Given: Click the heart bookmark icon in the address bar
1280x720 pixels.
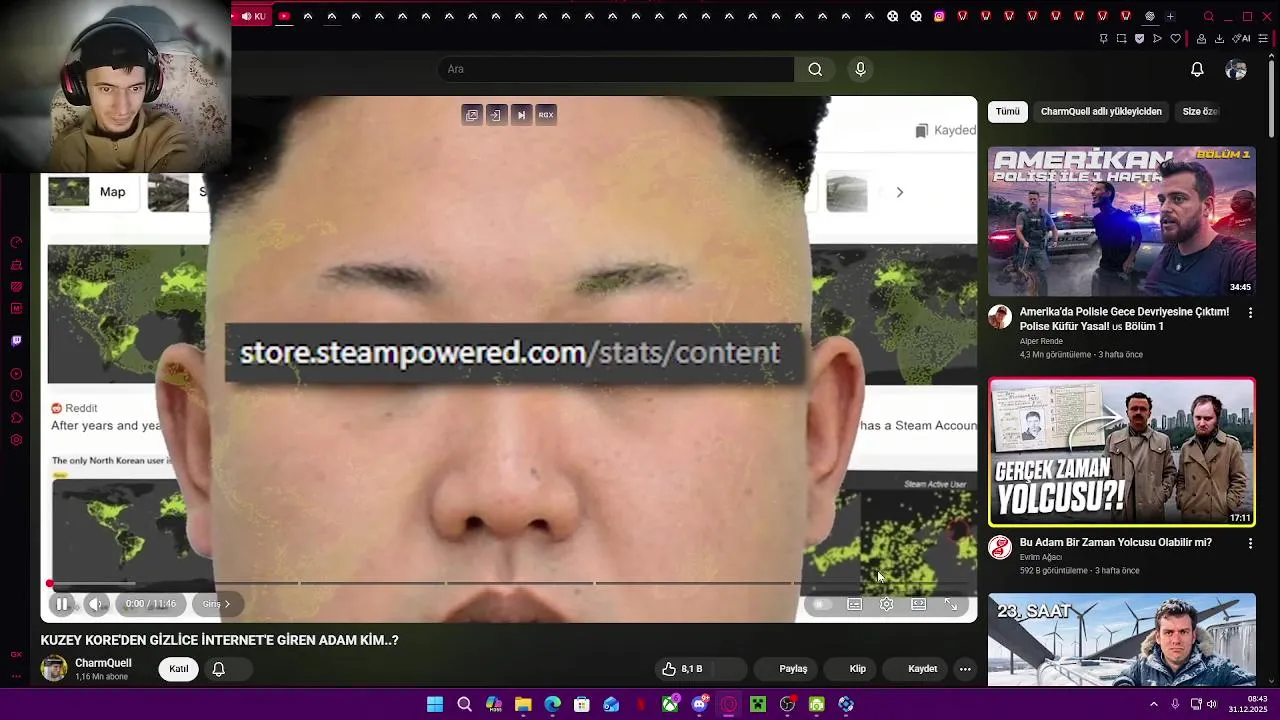Looking at the screenshot, I should pyautogui.click(x=1175, y=39).
